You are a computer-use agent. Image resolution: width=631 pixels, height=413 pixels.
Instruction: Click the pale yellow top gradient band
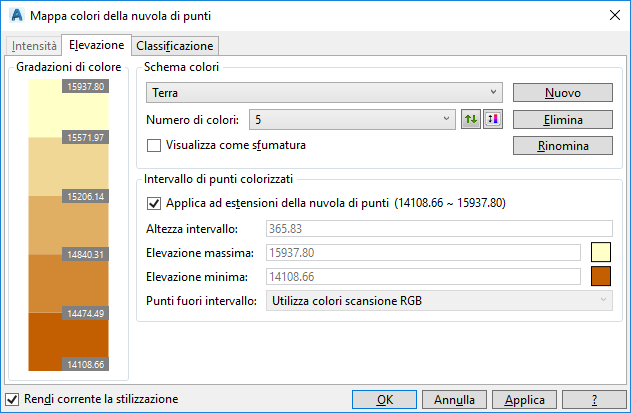pos(68,108)
